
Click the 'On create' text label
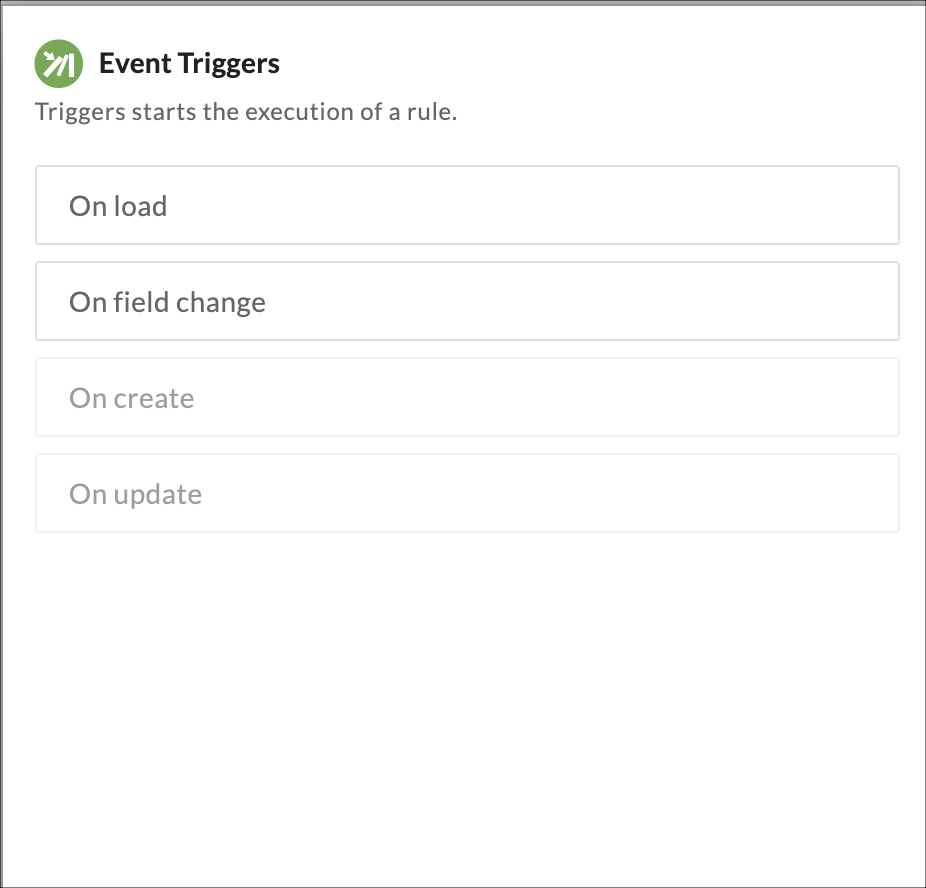[x=131, y=398]
